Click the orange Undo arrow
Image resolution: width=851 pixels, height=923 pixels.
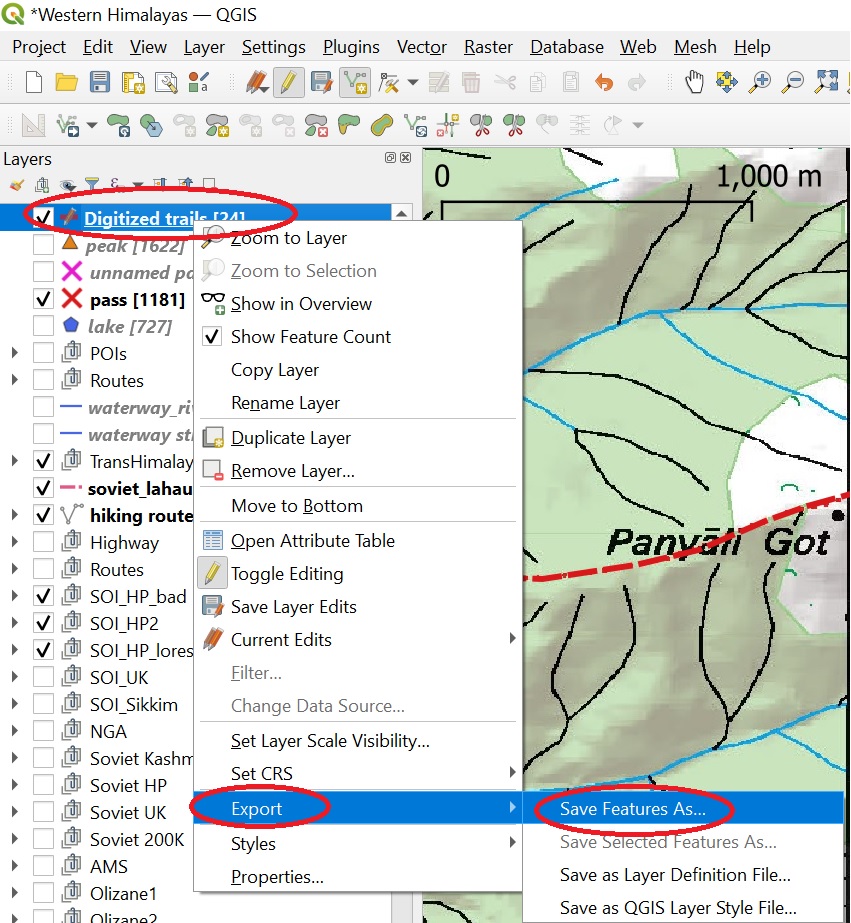coord(604,82)
